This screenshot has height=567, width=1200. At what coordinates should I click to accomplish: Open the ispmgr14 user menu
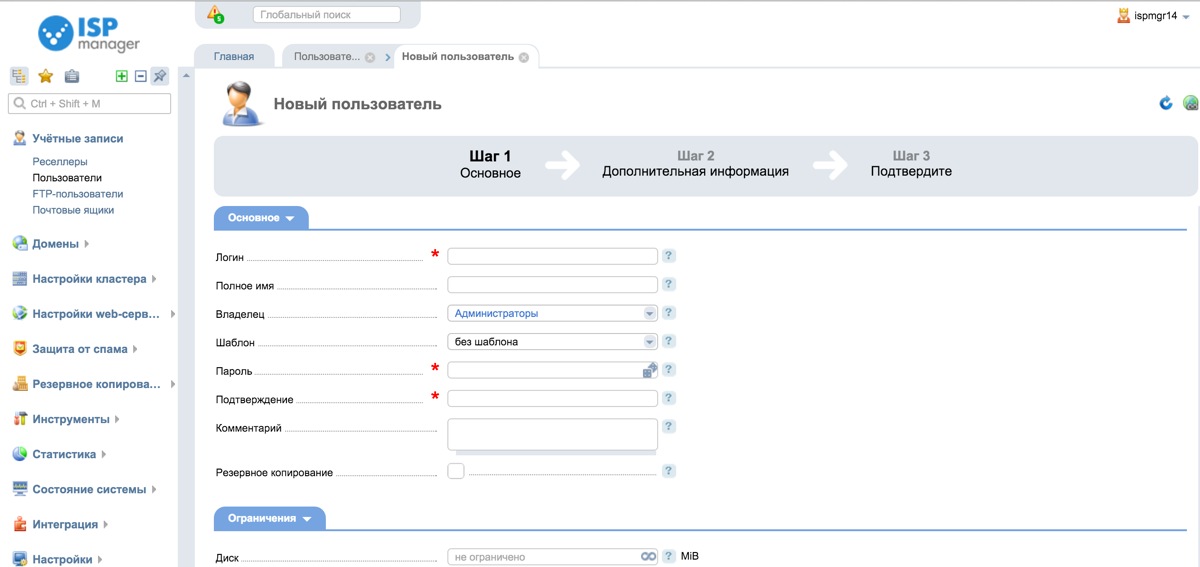click(x=1154, y=16)
